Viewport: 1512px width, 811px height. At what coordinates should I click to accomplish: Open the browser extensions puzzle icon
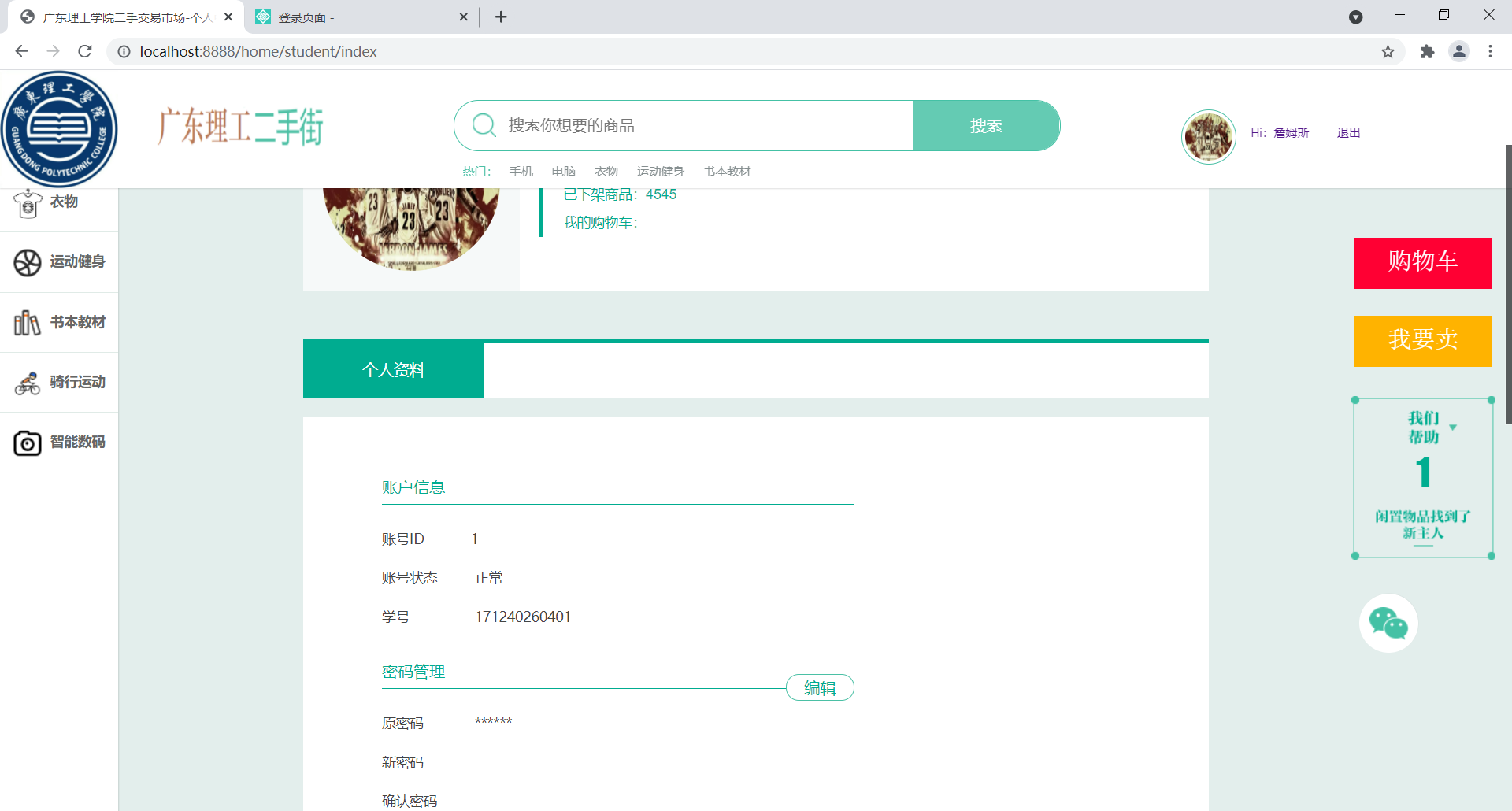click(x=1427, y=51)
